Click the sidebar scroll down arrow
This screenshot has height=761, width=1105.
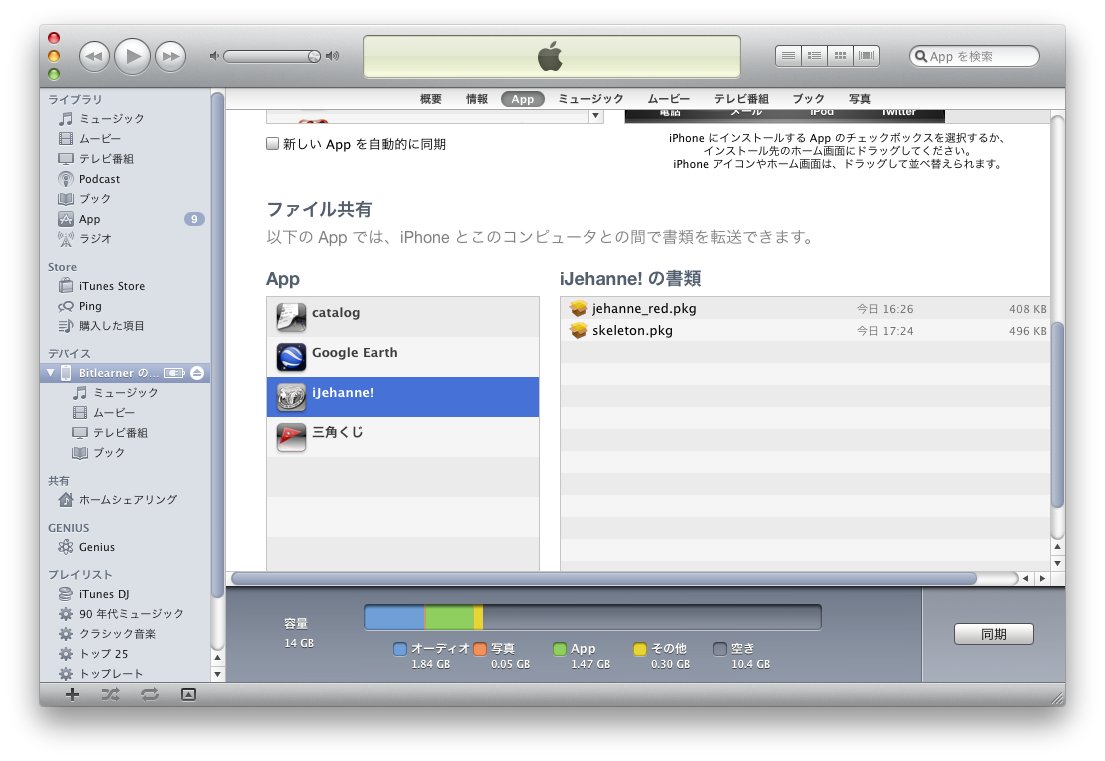point(218,674)
